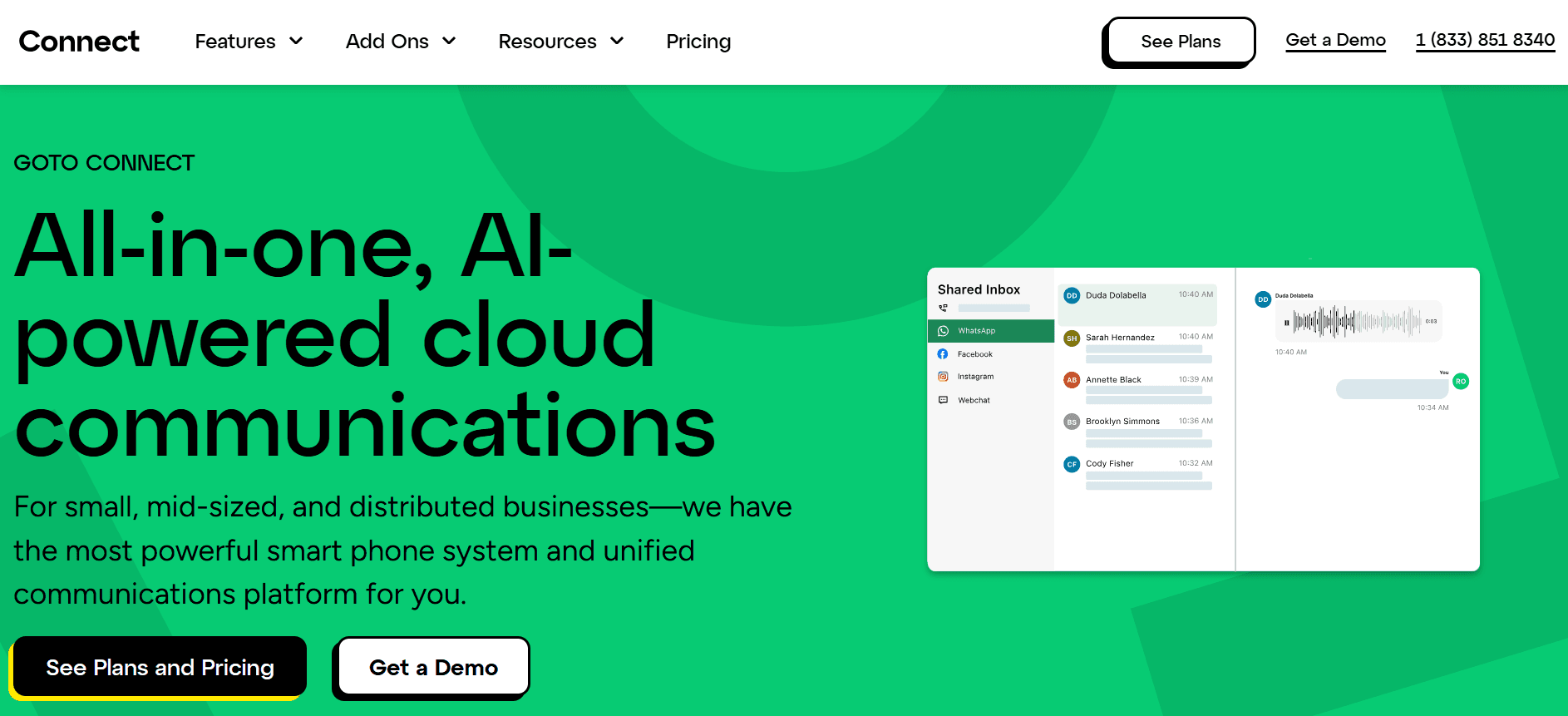Screen dimensions: 1568x716
Task: Open the "Duda Dolabella" conversation name
Action: [1116, 295]
